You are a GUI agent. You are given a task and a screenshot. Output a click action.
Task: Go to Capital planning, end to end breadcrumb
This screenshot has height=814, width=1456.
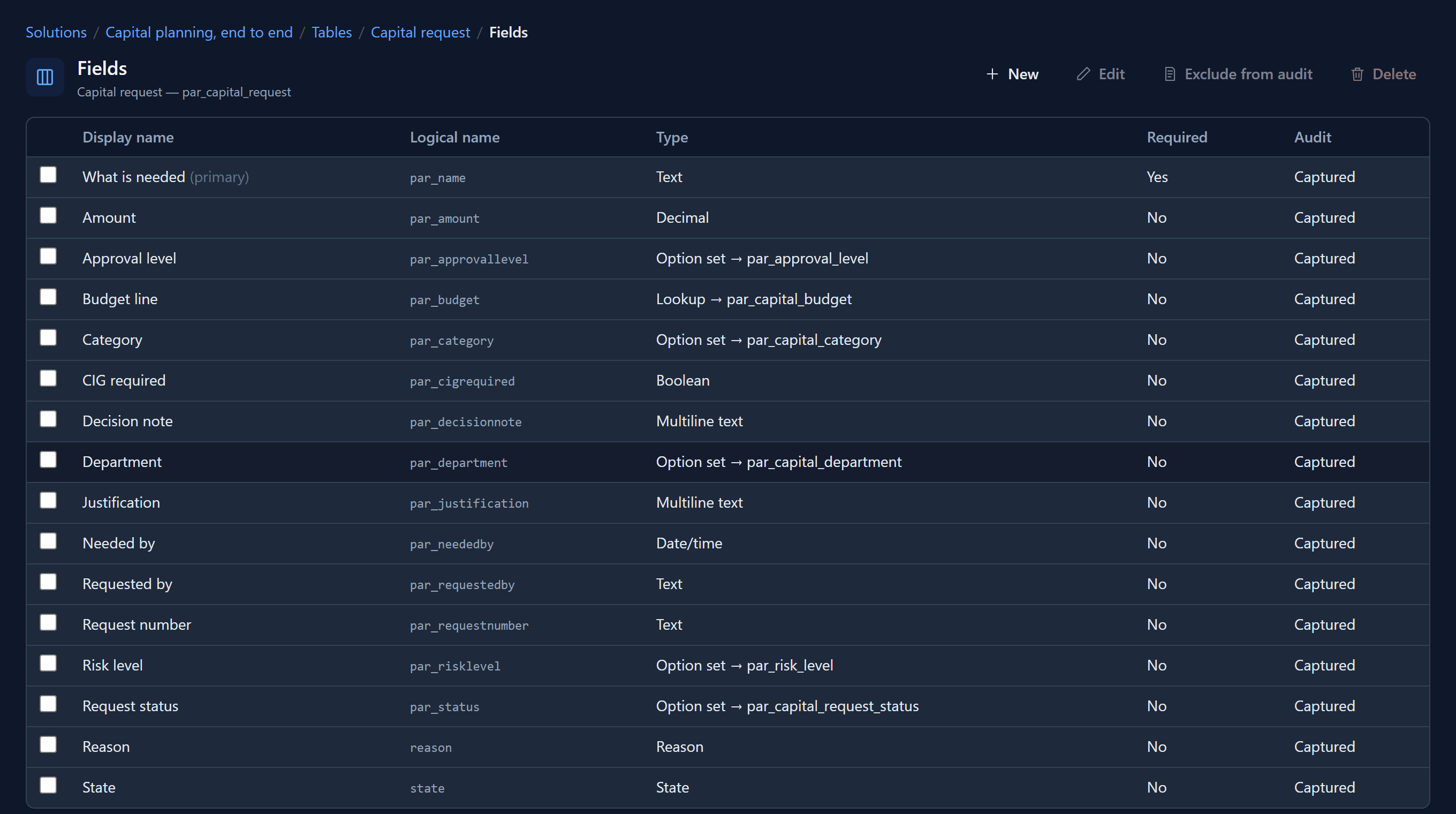tap(199, 32)
